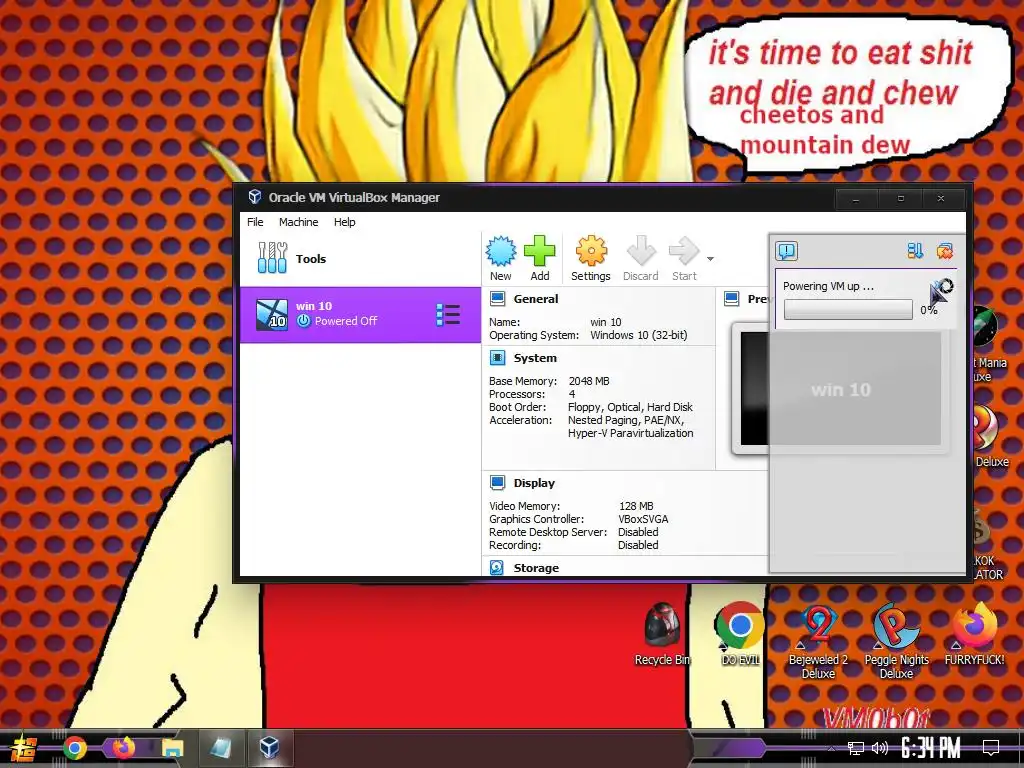1024x768 pixels.
Task: Click the Powering VM up progress bar
Action: (x=848, y=310)
